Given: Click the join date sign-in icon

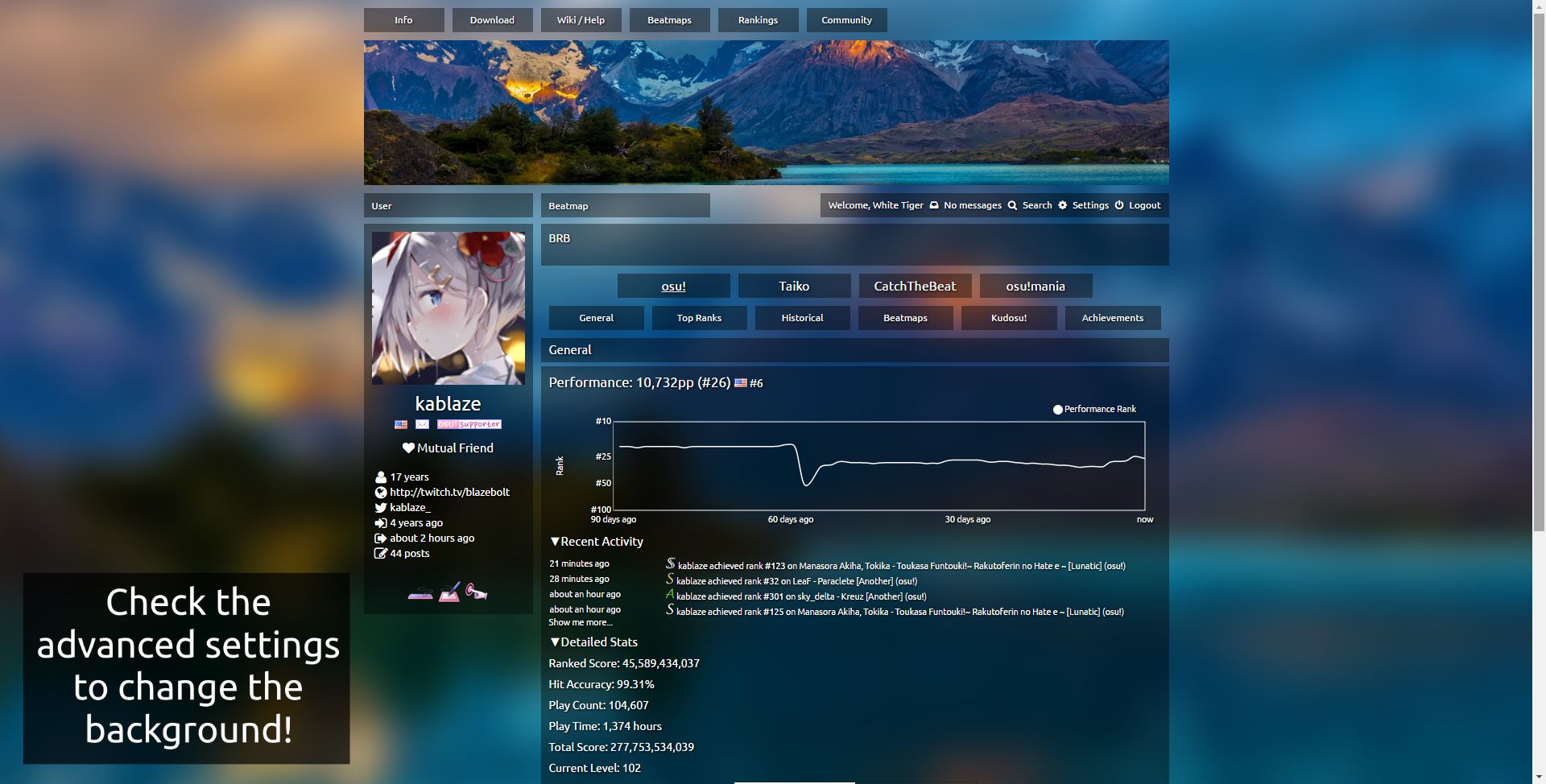Looking at the screenshot, I should pyautogui.click(x=381, y=522).
